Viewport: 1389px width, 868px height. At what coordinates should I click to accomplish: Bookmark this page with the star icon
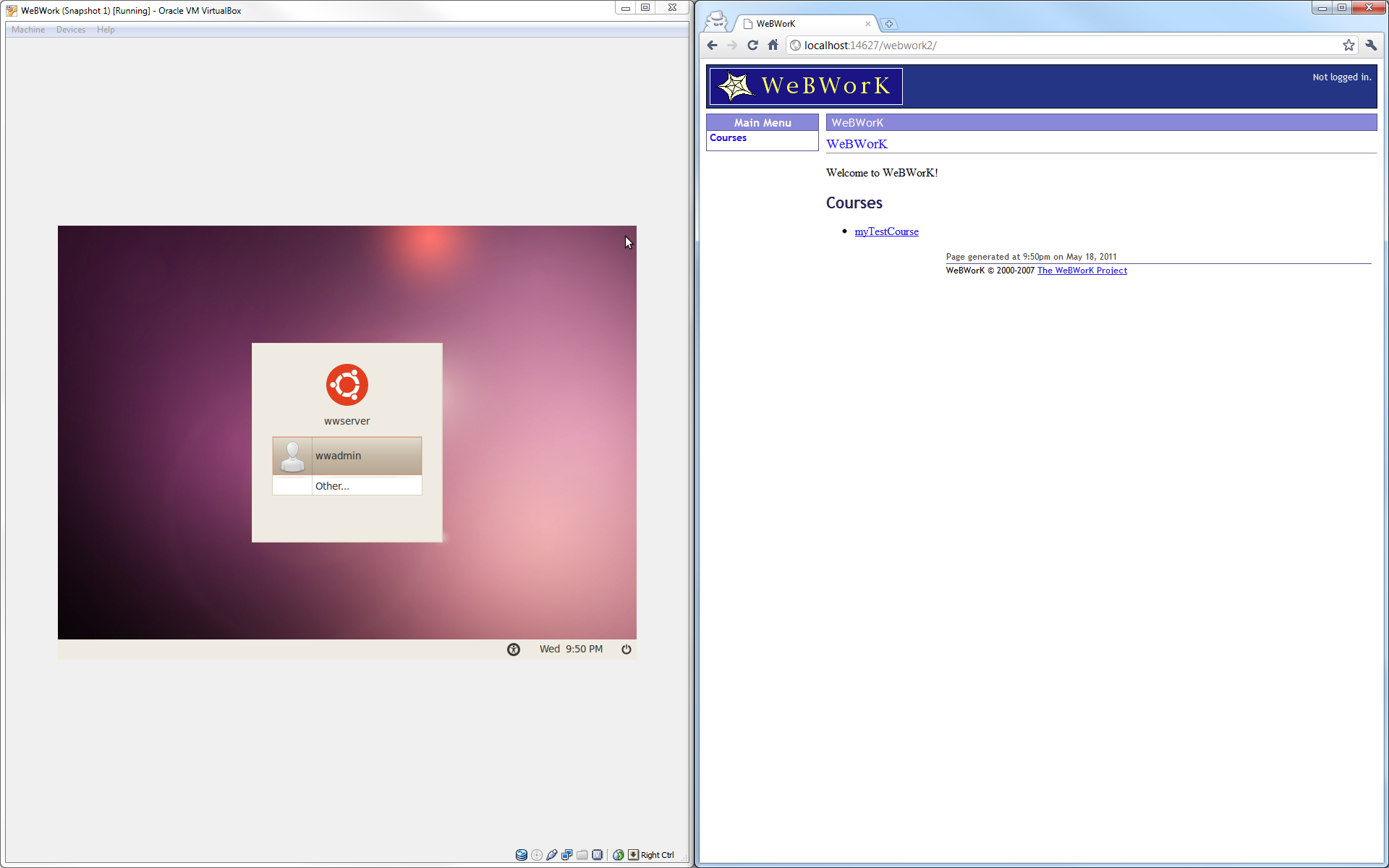point(1348,46)
